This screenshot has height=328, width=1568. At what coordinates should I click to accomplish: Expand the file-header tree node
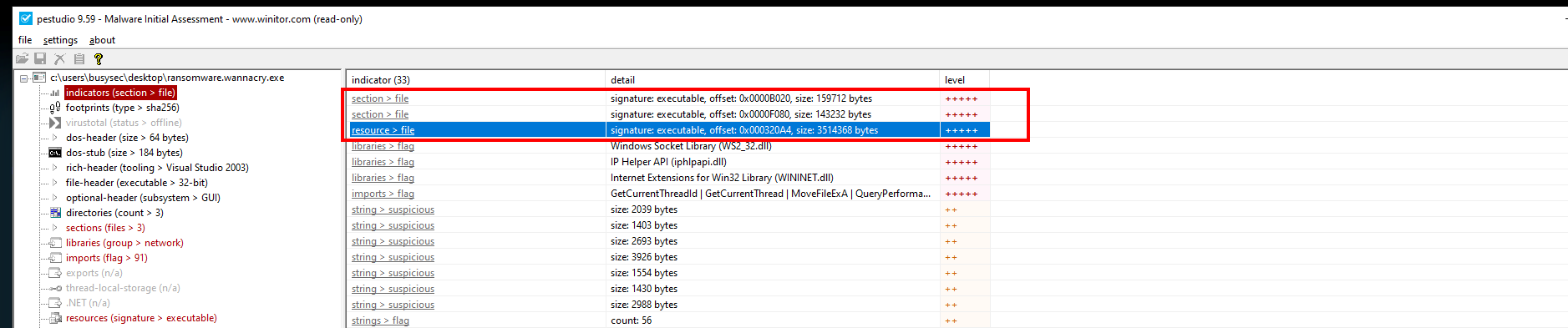pyautogui.click(x=55, y=183)
